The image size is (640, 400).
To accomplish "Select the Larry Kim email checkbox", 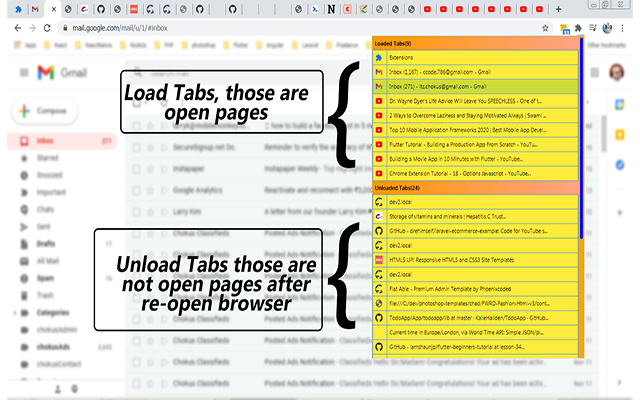I will click(137, 212).
